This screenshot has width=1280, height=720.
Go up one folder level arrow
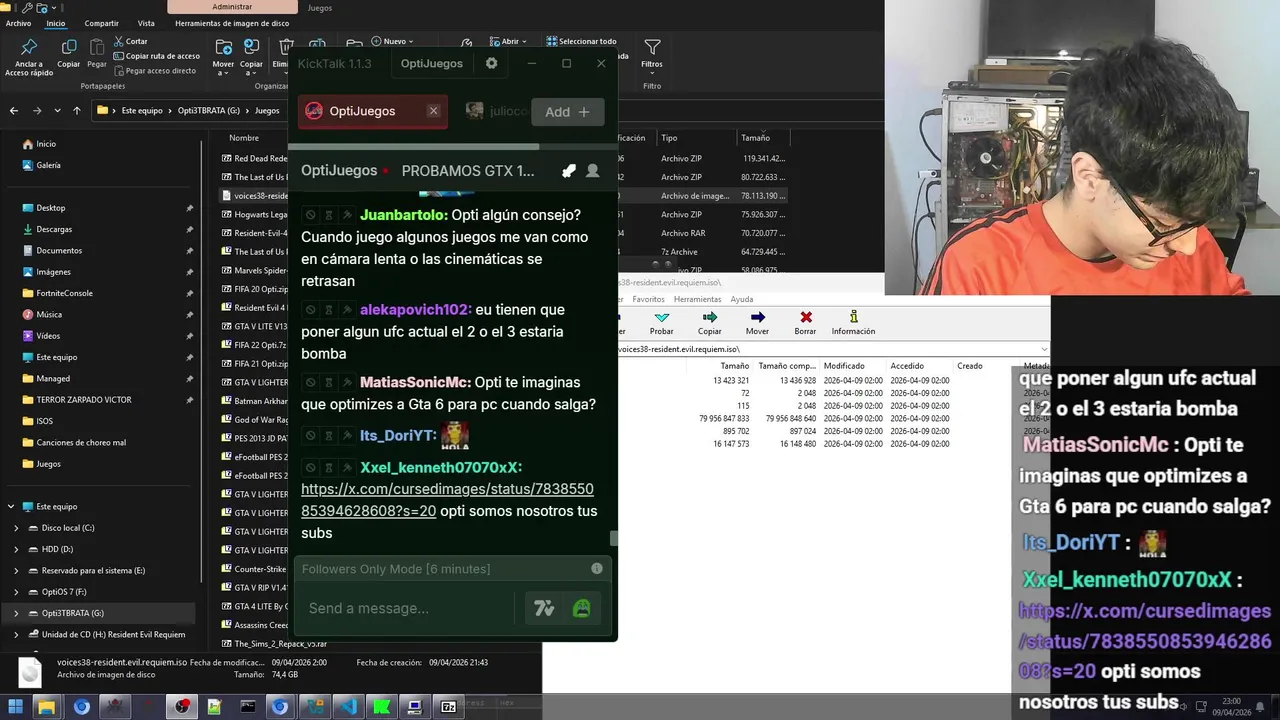pos(77,111)
